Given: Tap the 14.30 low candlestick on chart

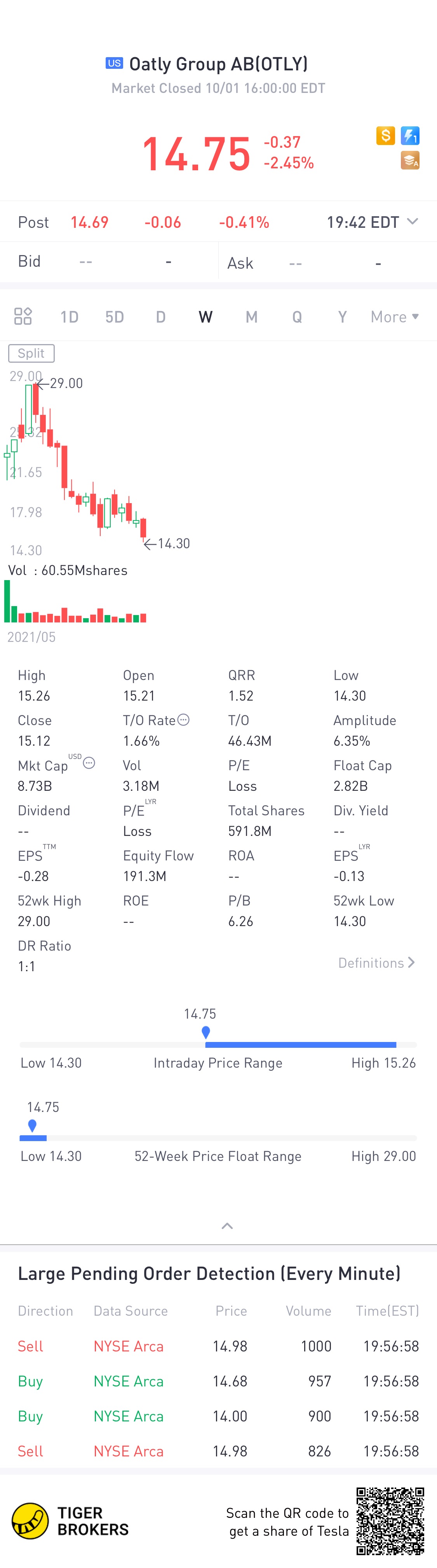Looking at the screenshot, I should point(143,529).
